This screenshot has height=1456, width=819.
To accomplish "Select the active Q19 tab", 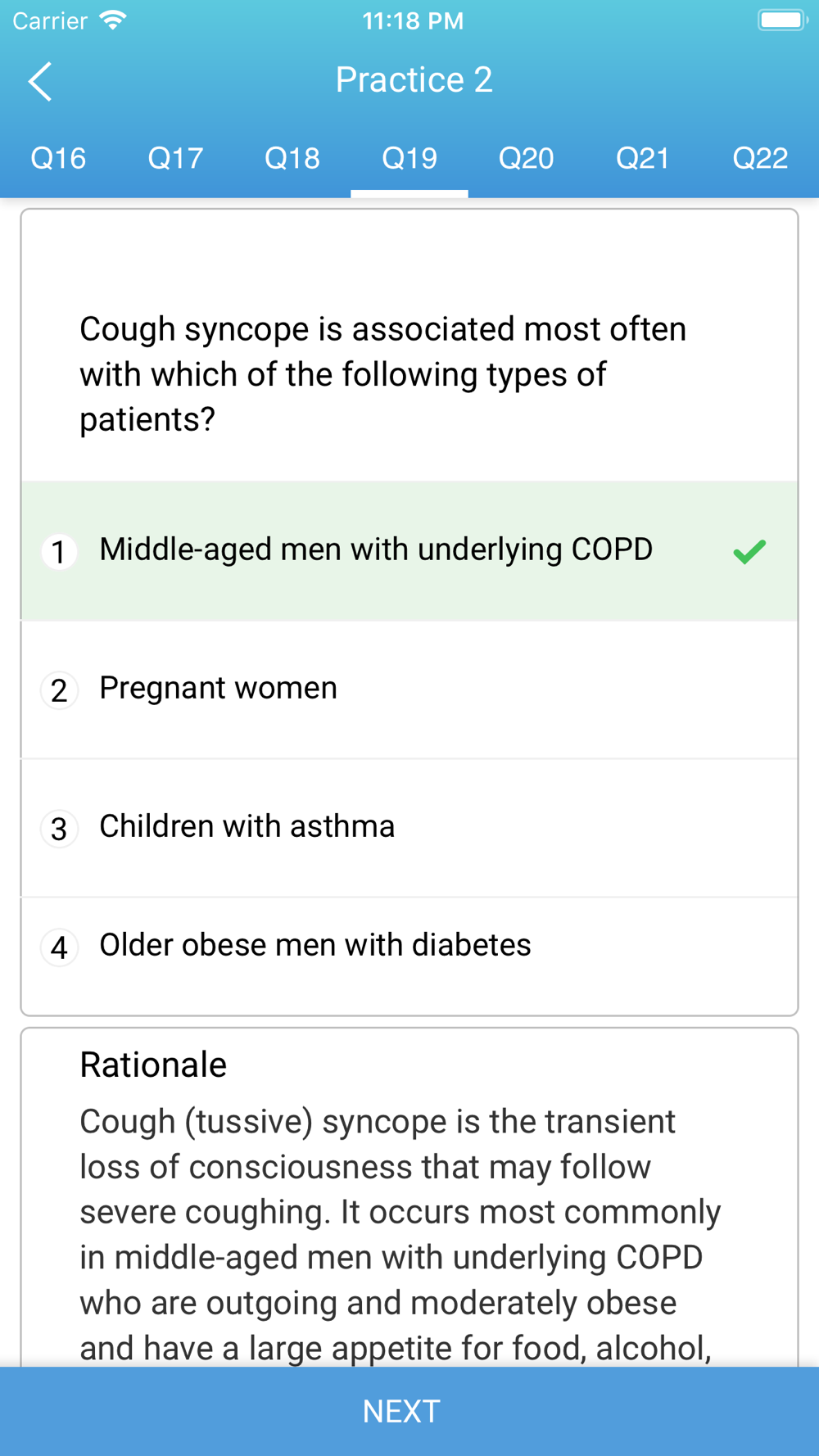I will click(409, 158).
